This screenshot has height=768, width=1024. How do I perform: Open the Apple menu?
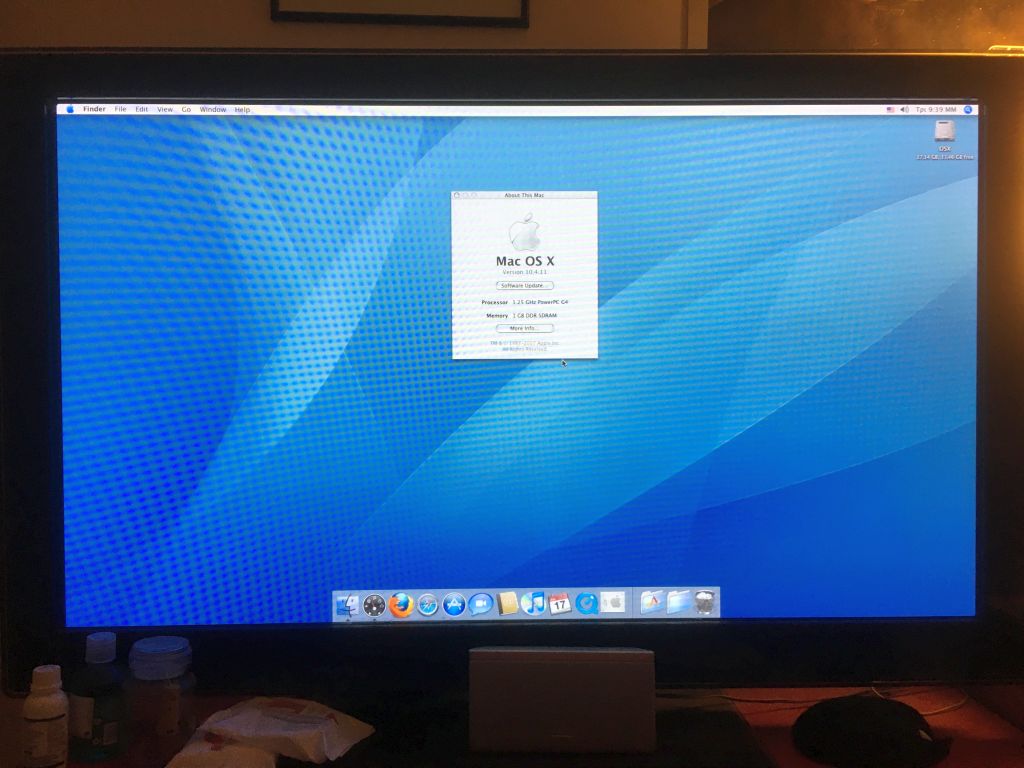tap(70, 109)
